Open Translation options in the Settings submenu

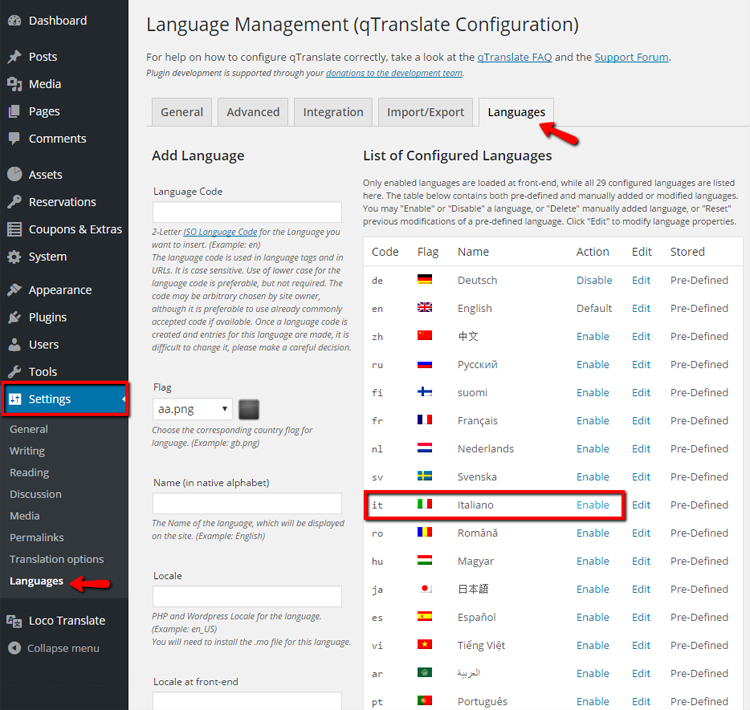point(56,559)
